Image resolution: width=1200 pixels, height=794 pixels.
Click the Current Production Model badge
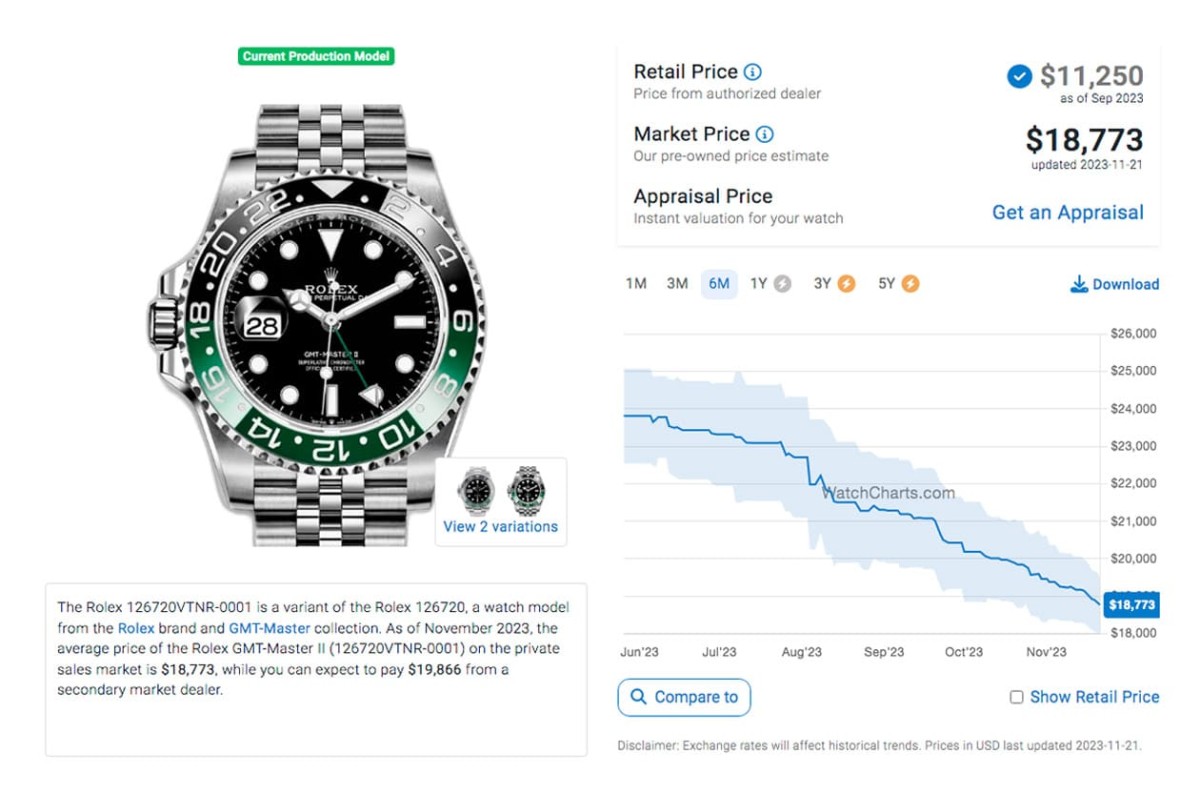[316, 57]
